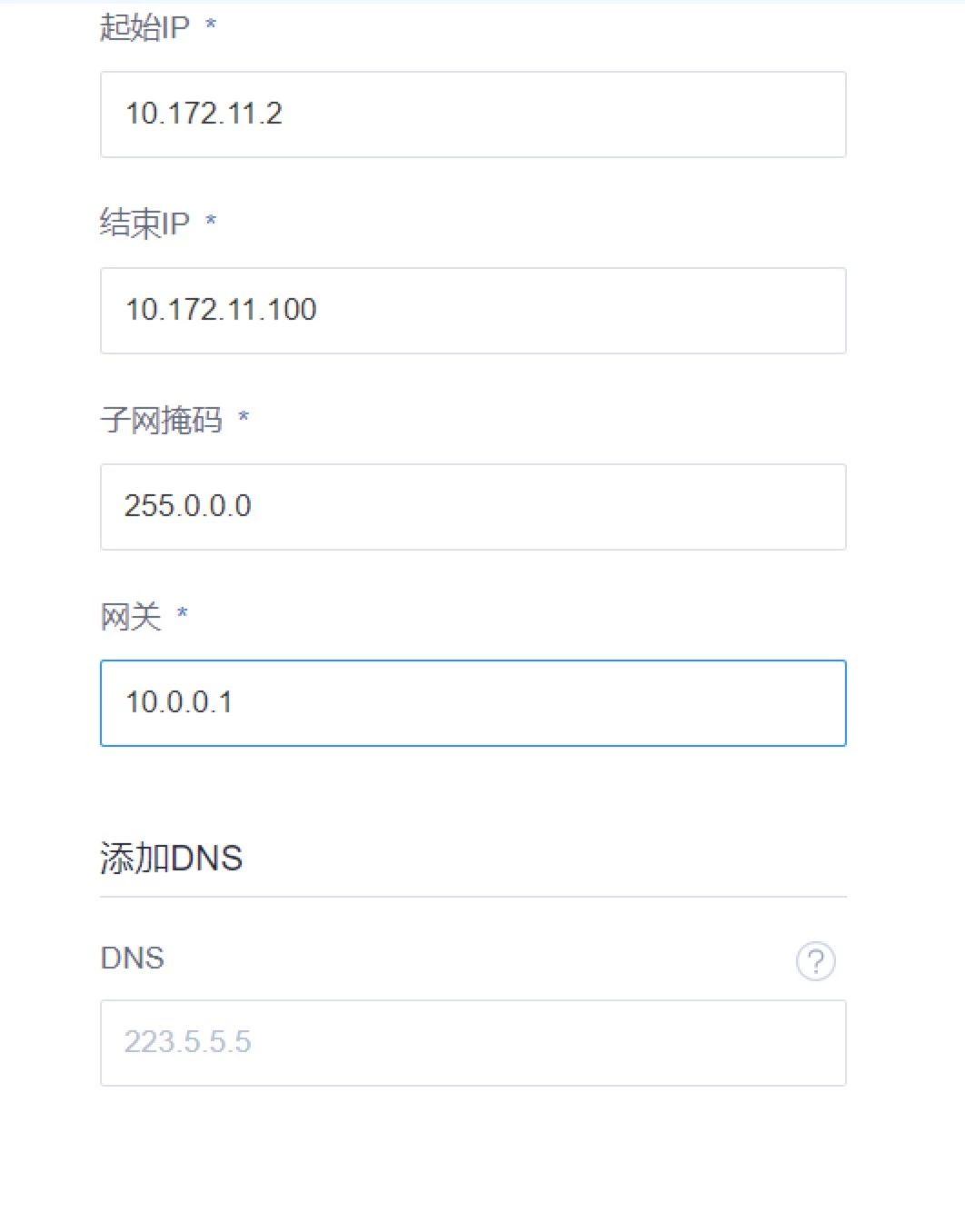Image resolution: width=965 pixels, height=1232 pixels.
Task: Click the required asterisk beside 子网掩码
Action: coord(244,416)
